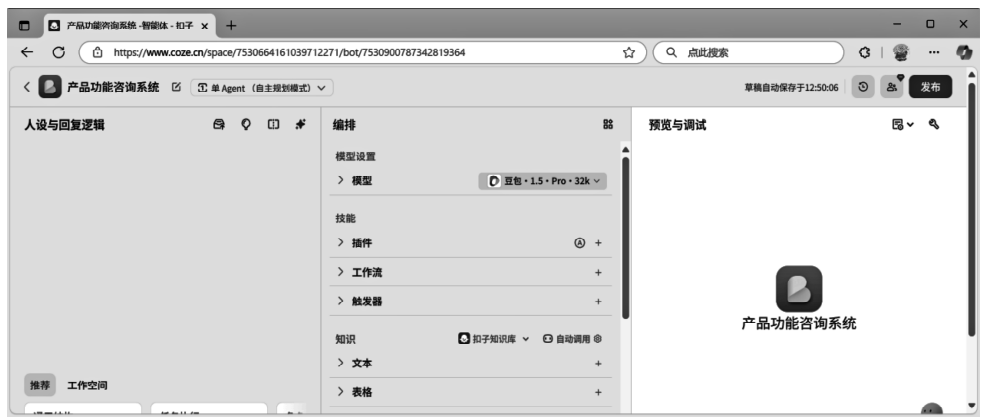Screen dimensions: 986x420
Task: Open the version history clock icon
Action: click(x=863, y=87)
